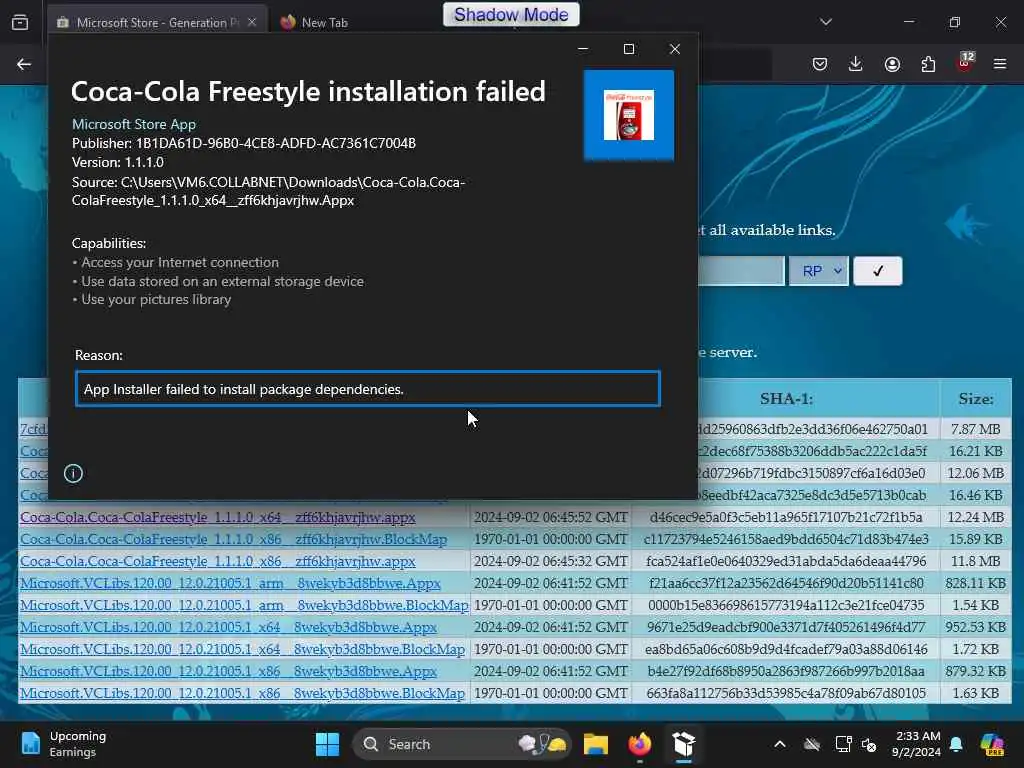
Task: Click the muted volume tray icon
Action: 869,744
